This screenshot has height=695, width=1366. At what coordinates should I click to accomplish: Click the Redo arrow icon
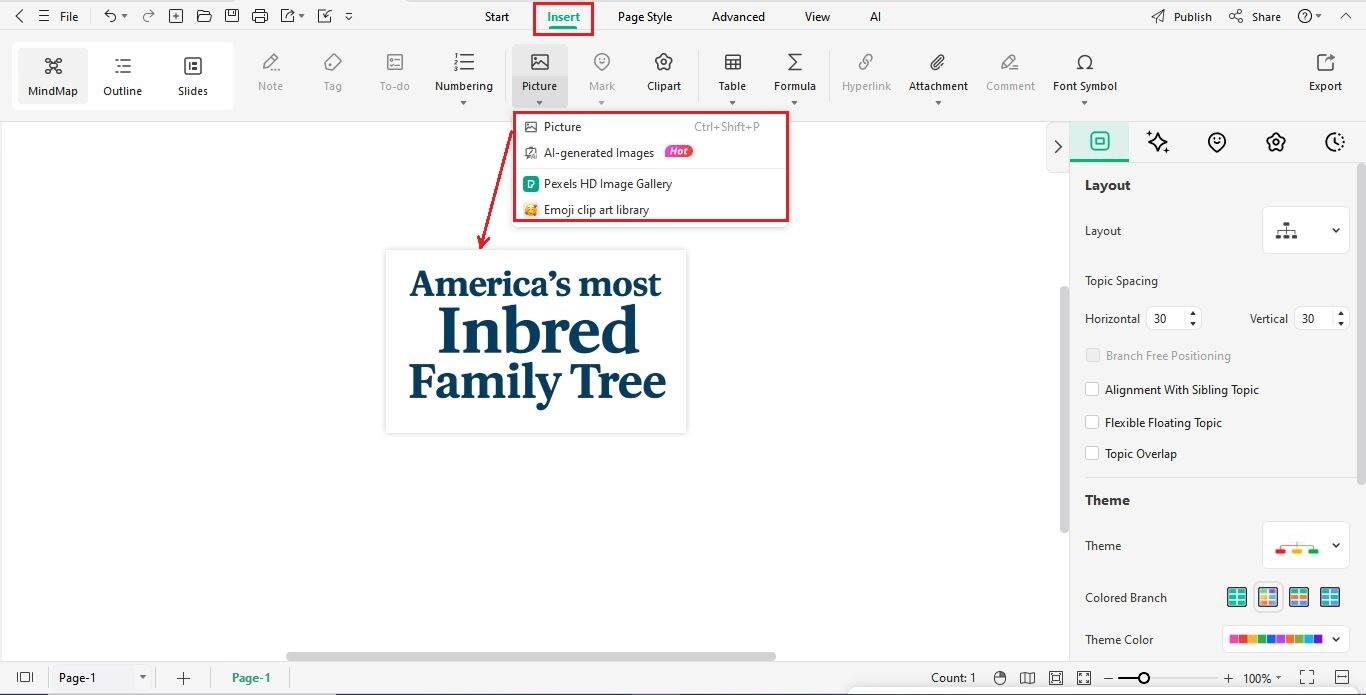[148, 16]
